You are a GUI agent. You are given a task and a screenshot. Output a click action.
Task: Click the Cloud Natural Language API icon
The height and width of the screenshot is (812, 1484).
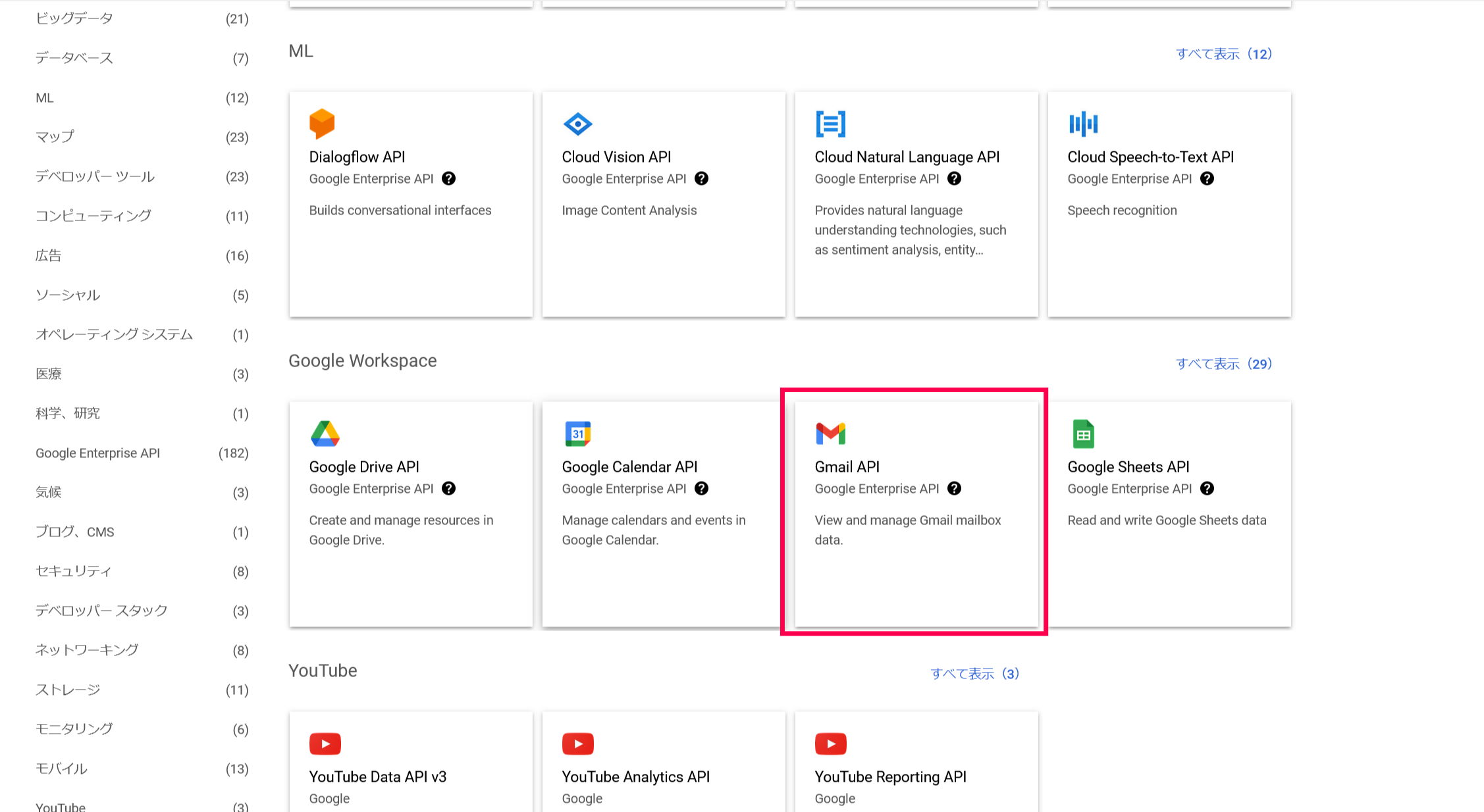click(x=830, y=124)
